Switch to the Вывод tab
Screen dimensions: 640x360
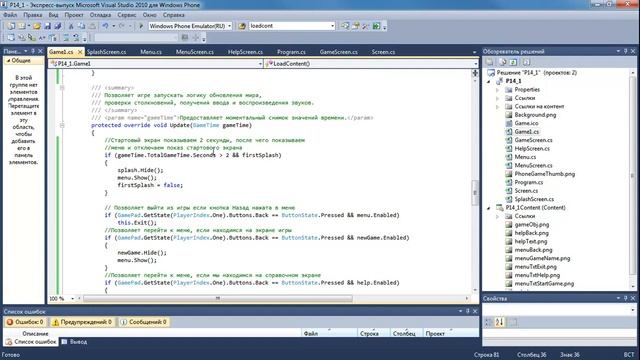(x=75, y=342)
